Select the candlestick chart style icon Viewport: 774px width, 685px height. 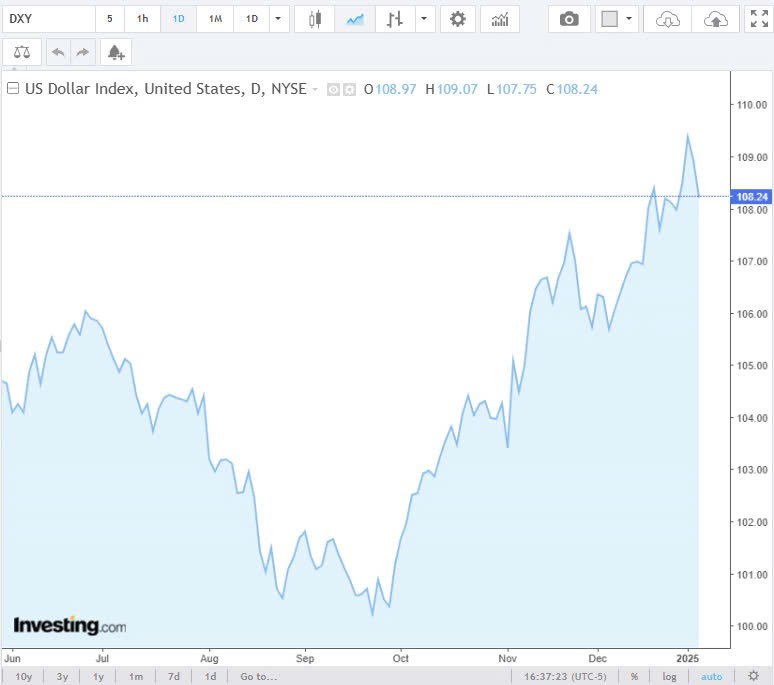[x=315, y=19]
